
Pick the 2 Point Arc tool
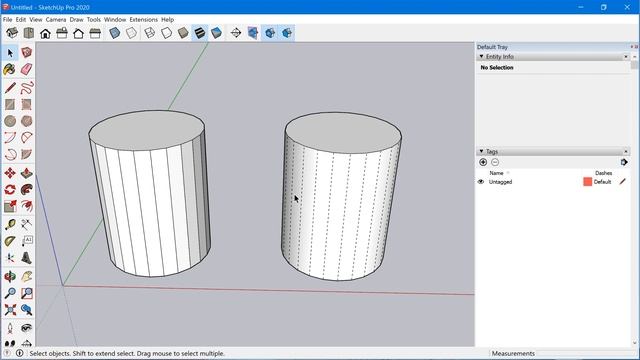coord(27,138)
